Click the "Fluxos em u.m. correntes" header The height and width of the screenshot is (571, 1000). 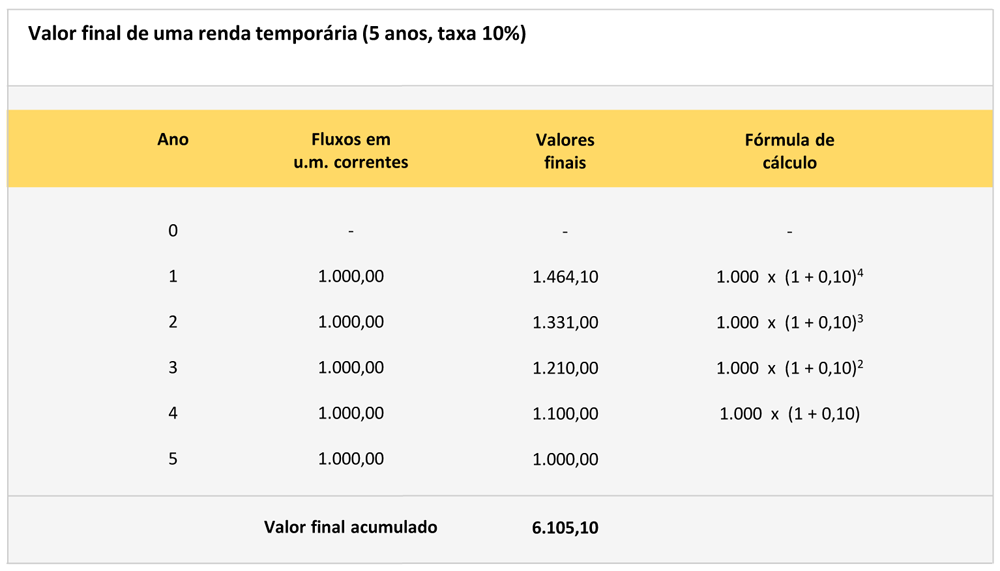pyautogui.click(x=351, y=150)
